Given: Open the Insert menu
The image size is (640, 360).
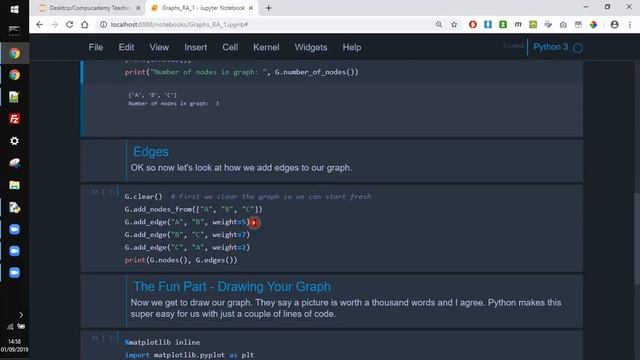Looking at the screenshot, I should pos(196,47).
